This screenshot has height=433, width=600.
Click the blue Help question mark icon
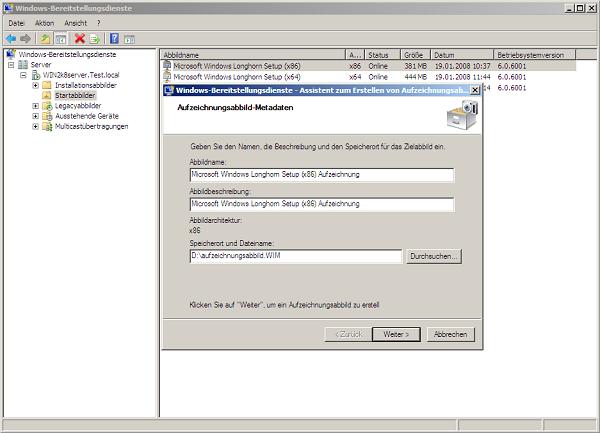click(114, 39)
